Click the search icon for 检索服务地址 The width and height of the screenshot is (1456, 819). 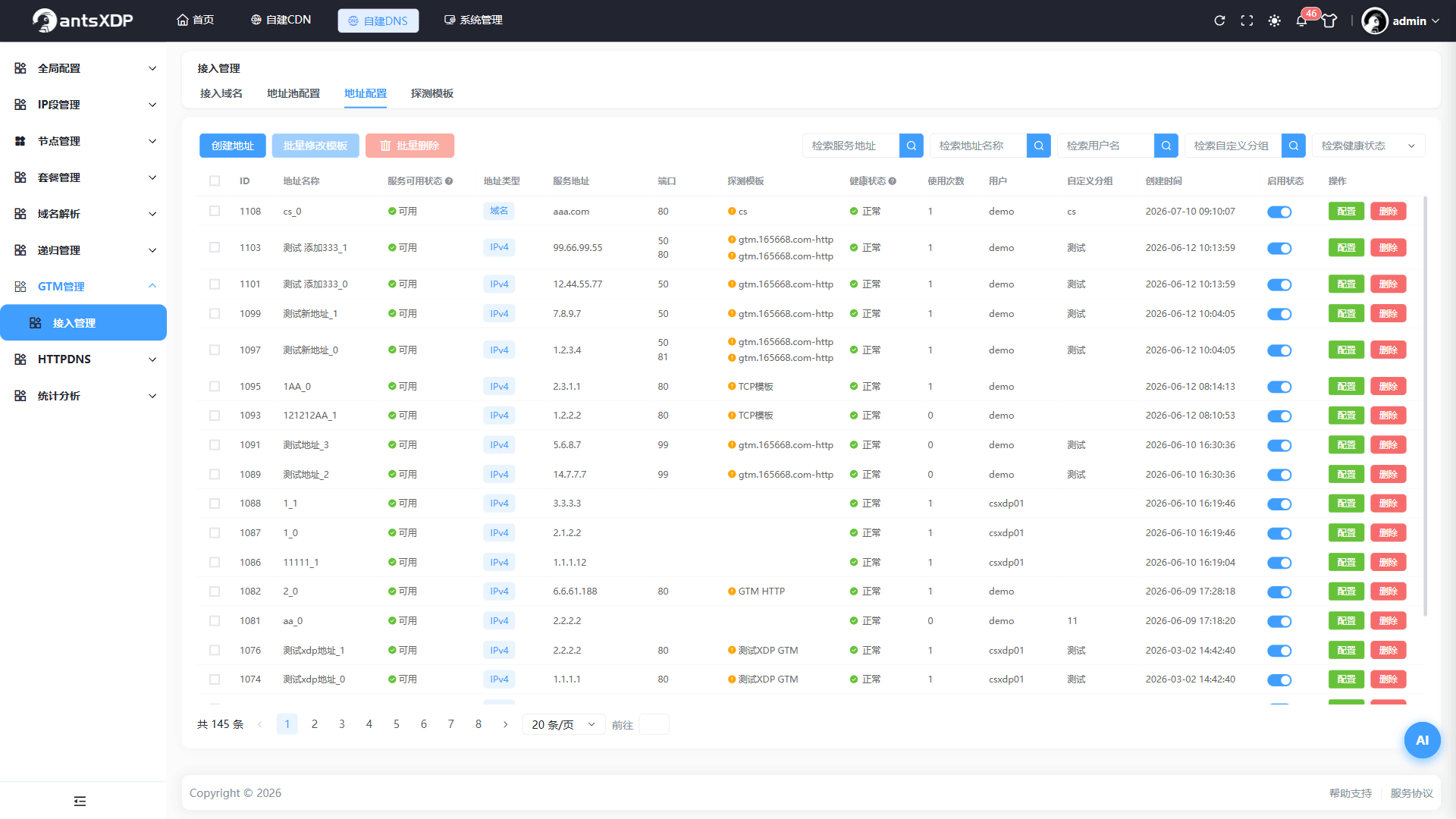(912, 146)
